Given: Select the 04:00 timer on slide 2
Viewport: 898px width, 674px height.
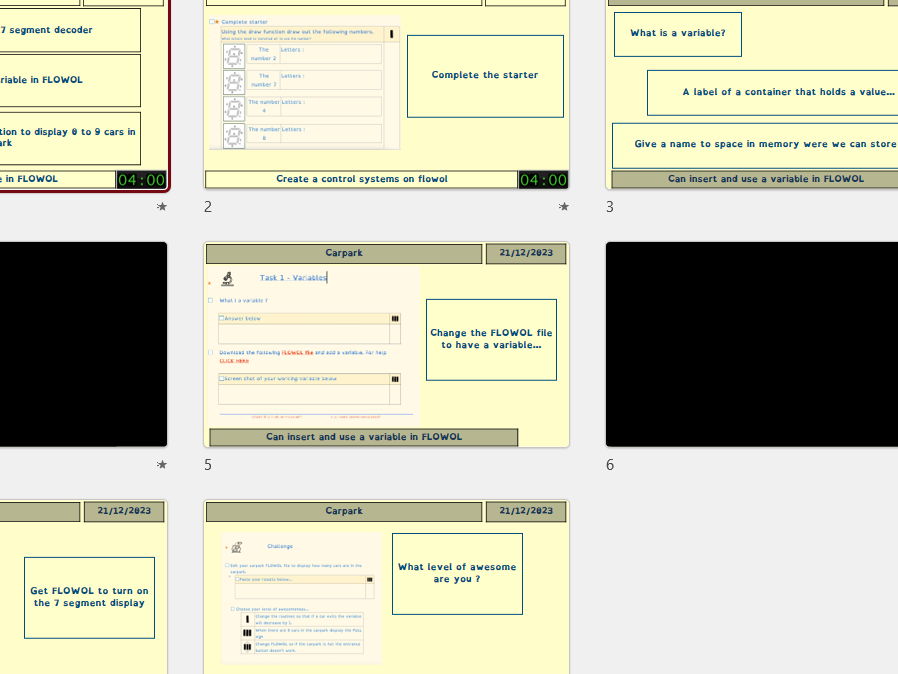Looking at the screenshot, I should [x=543, y=180].
